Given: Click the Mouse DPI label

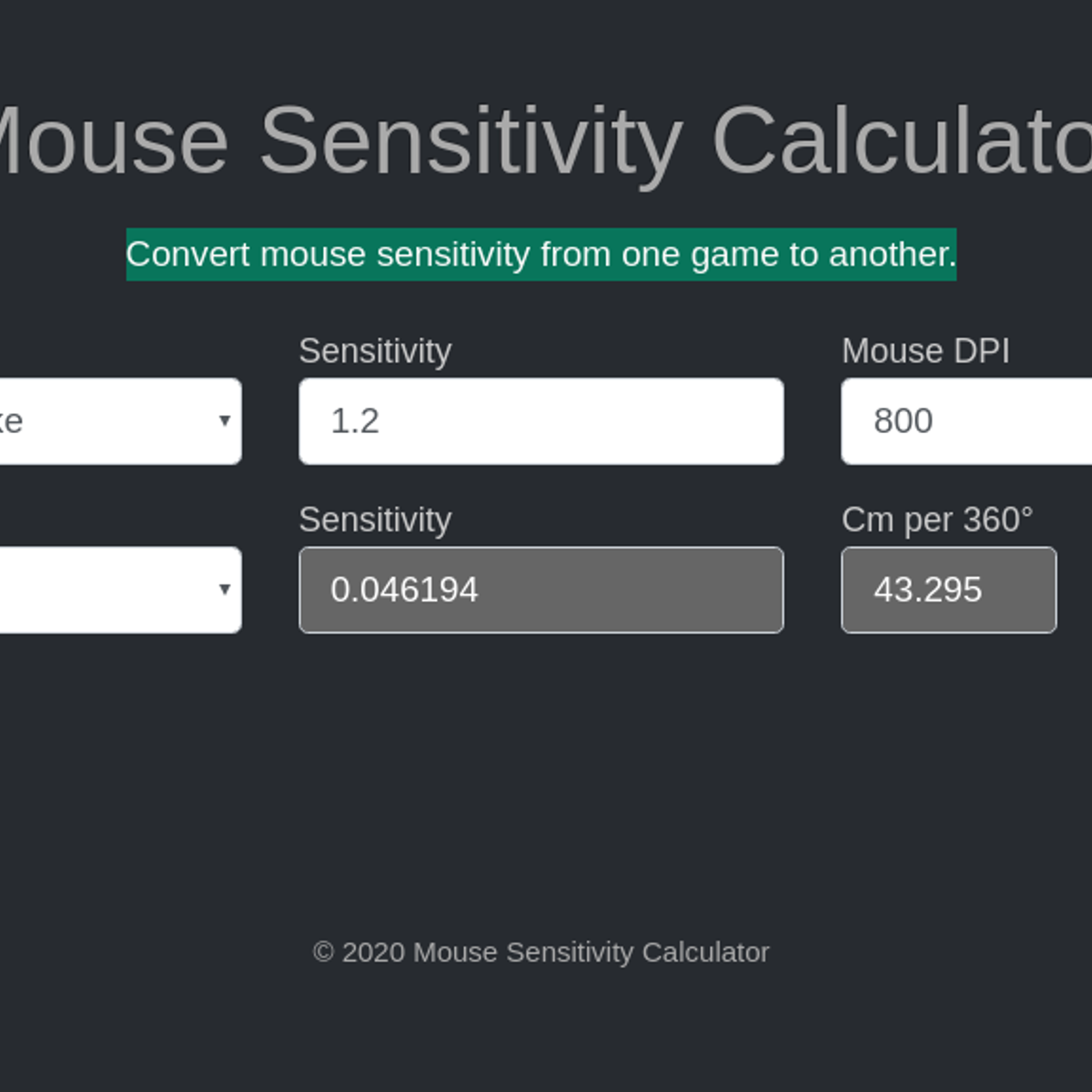Looking at the screenshot, I should tap(925, 350).
